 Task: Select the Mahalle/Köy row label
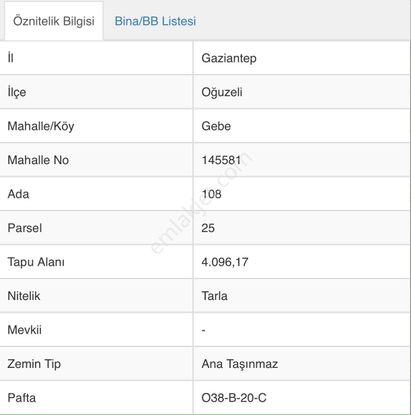tap(41, 126)
